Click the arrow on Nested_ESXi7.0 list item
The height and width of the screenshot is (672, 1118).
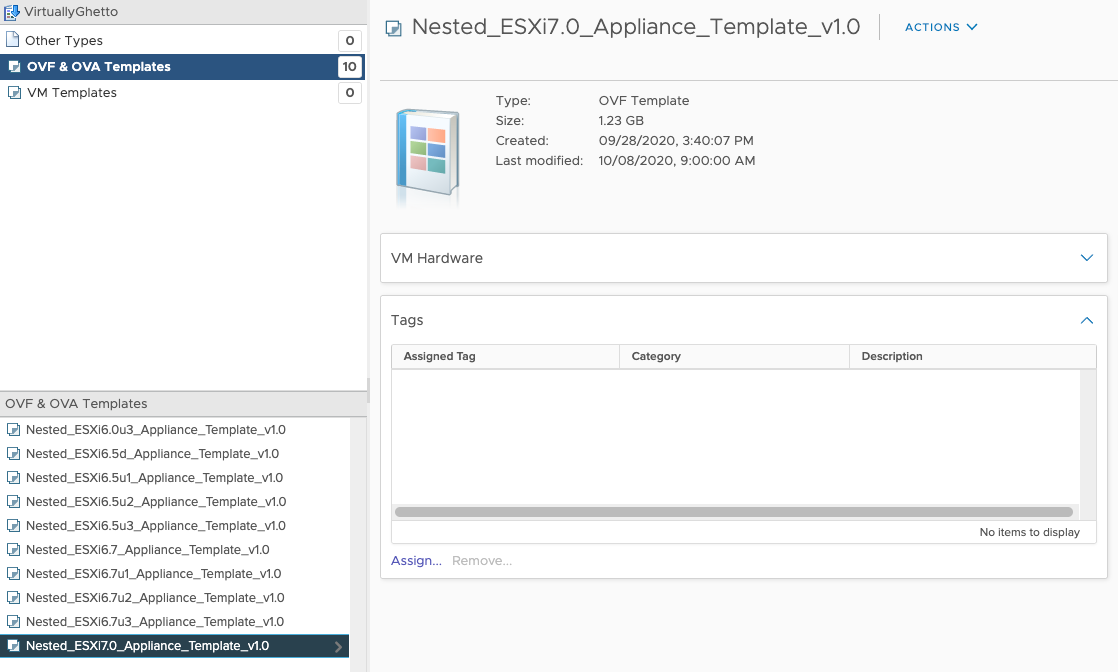[338, 647]
